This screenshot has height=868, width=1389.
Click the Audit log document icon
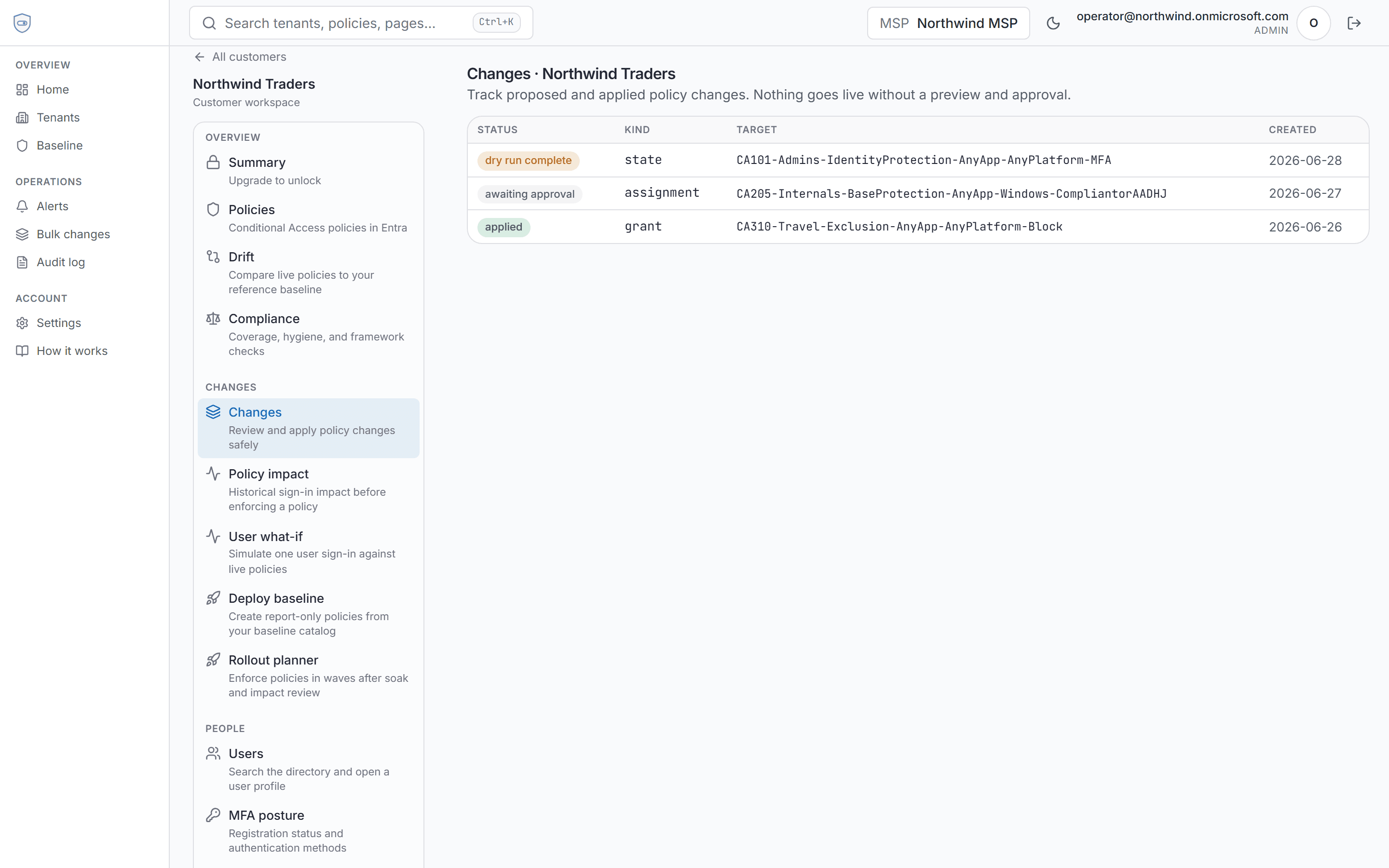pyautogui.click(x=22, y=262)
